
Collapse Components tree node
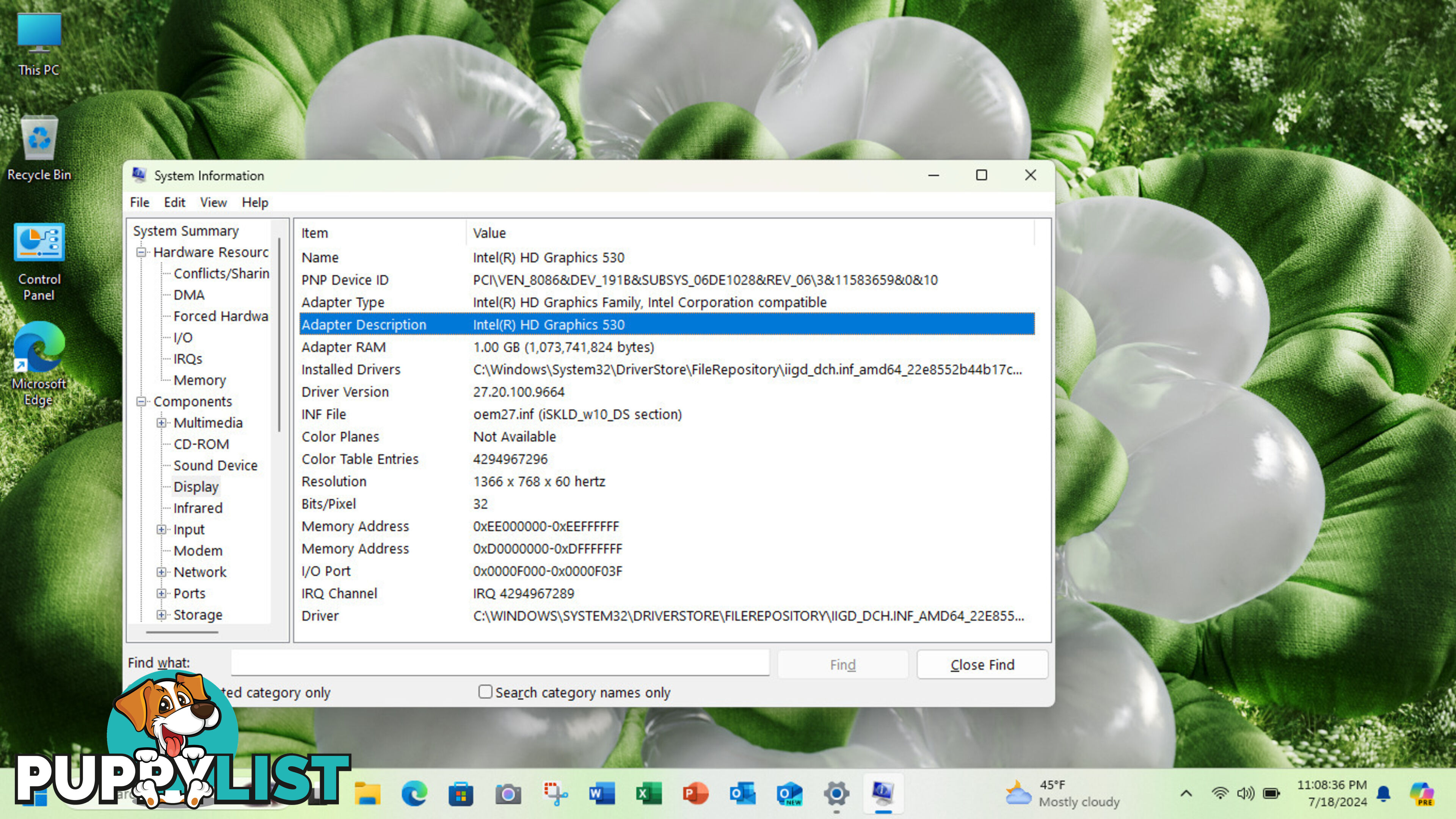[x=141, y=402]
